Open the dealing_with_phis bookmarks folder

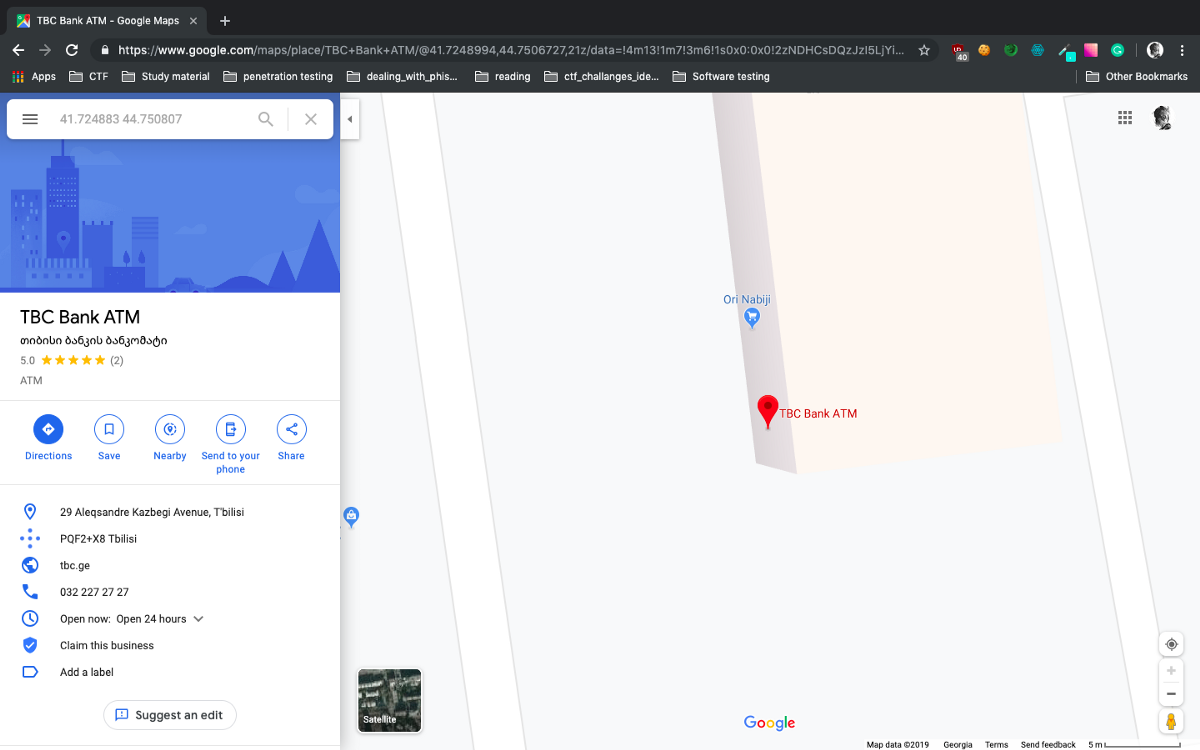click(402, 76)
